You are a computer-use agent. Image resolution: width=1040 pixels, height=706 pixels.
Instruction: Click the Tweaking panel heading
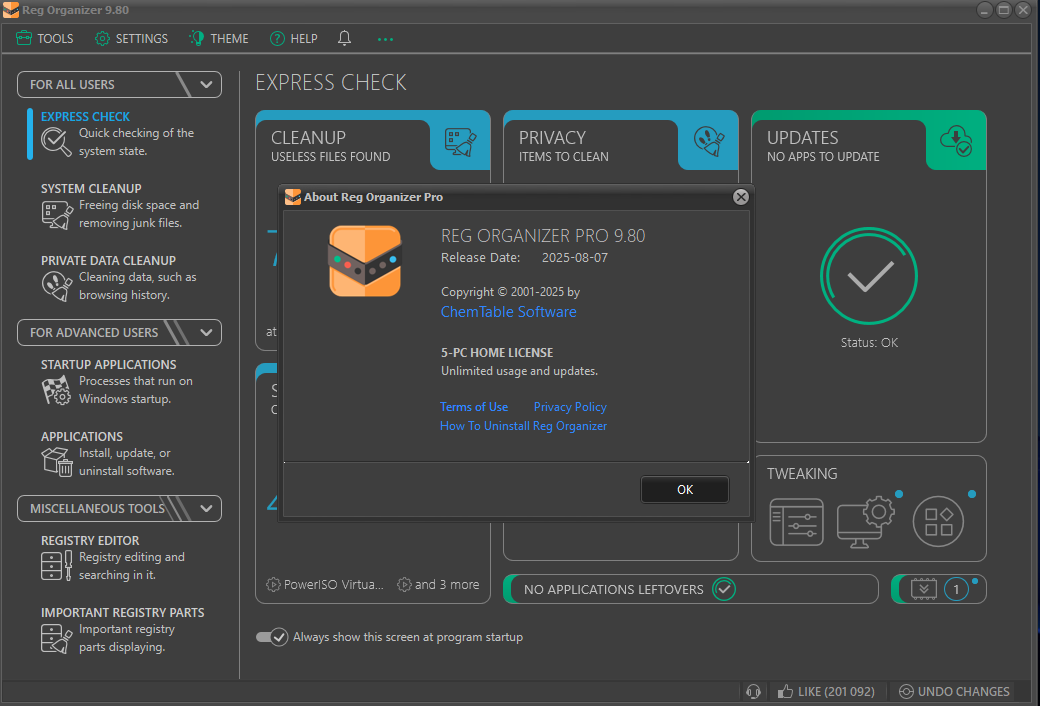[802, 474]
